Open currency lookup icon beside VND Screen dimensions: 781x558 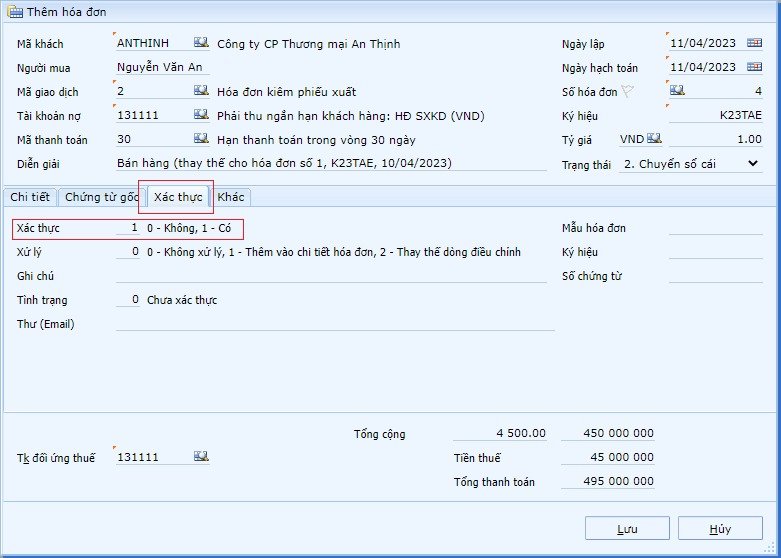tap(654, 139)
